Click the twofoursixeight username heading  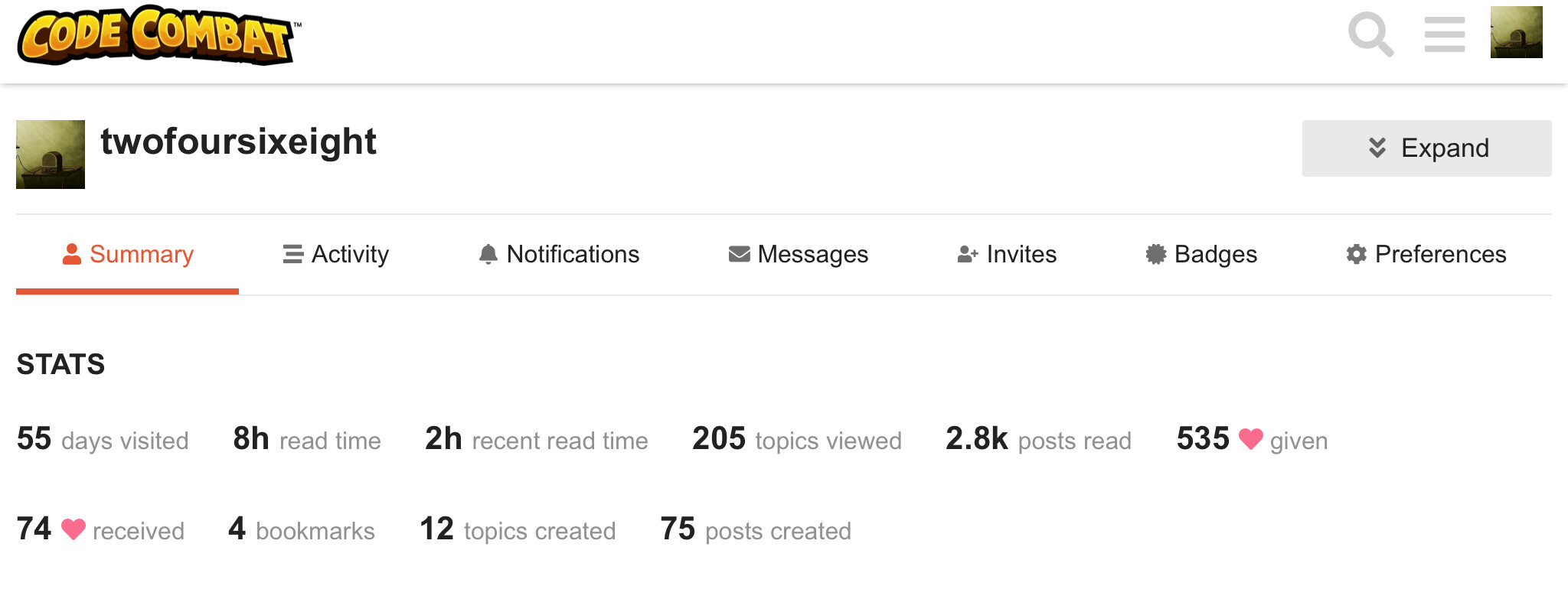[238, 142]
